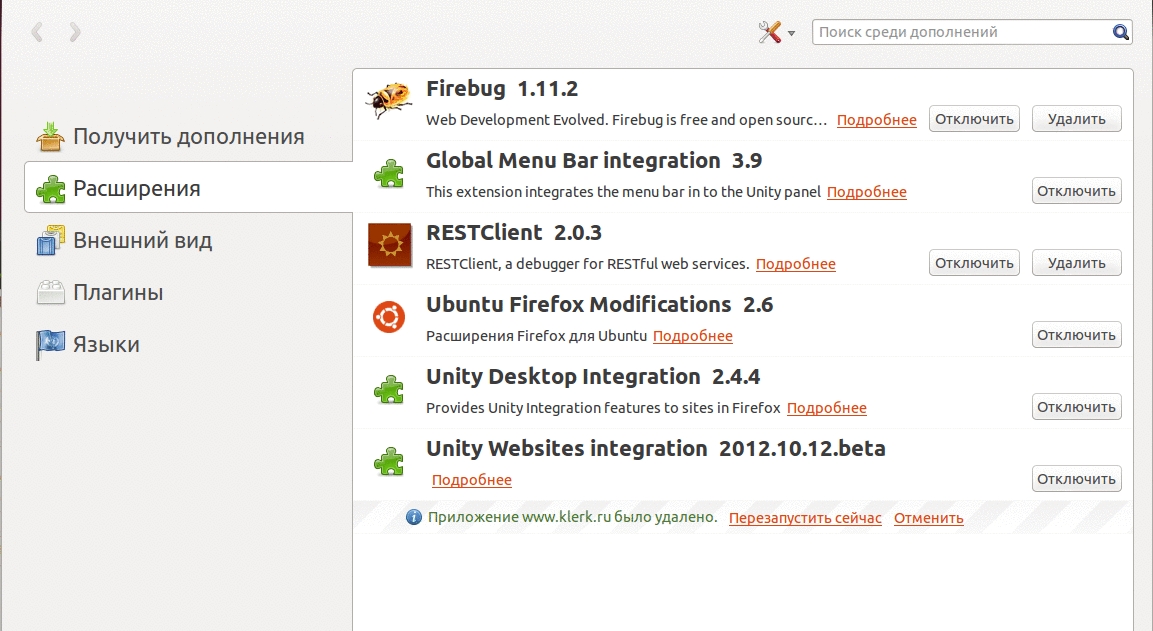Click the RESTClient sun icon
The width and height of the screenshot is (1153, 631).
tap(389, 244)
